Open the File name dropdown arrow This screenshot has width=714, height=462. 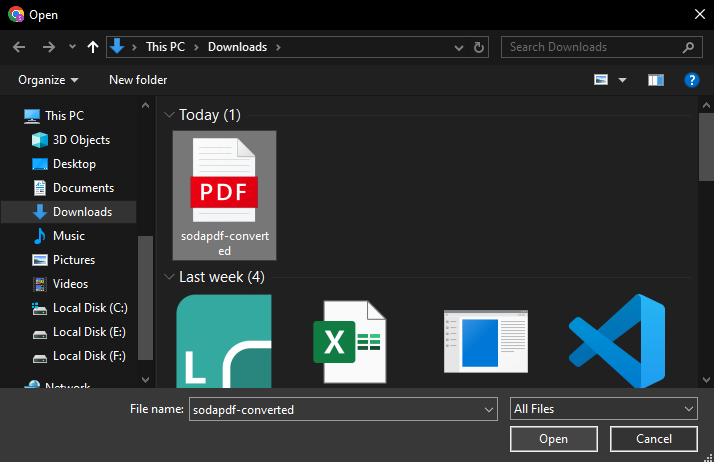489,410
